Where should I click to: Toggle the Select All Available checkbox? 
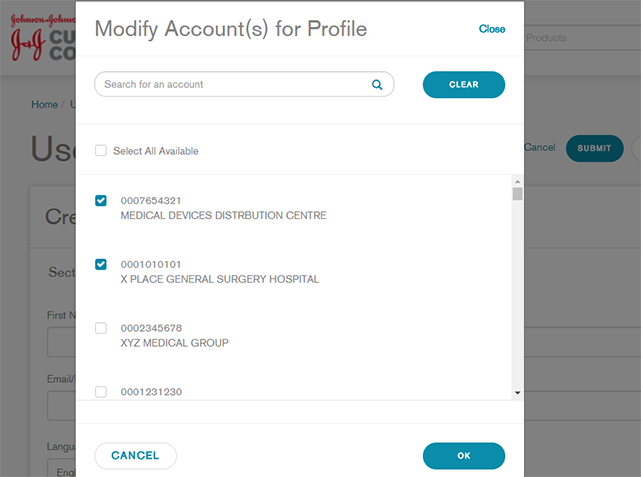point(100,151)
